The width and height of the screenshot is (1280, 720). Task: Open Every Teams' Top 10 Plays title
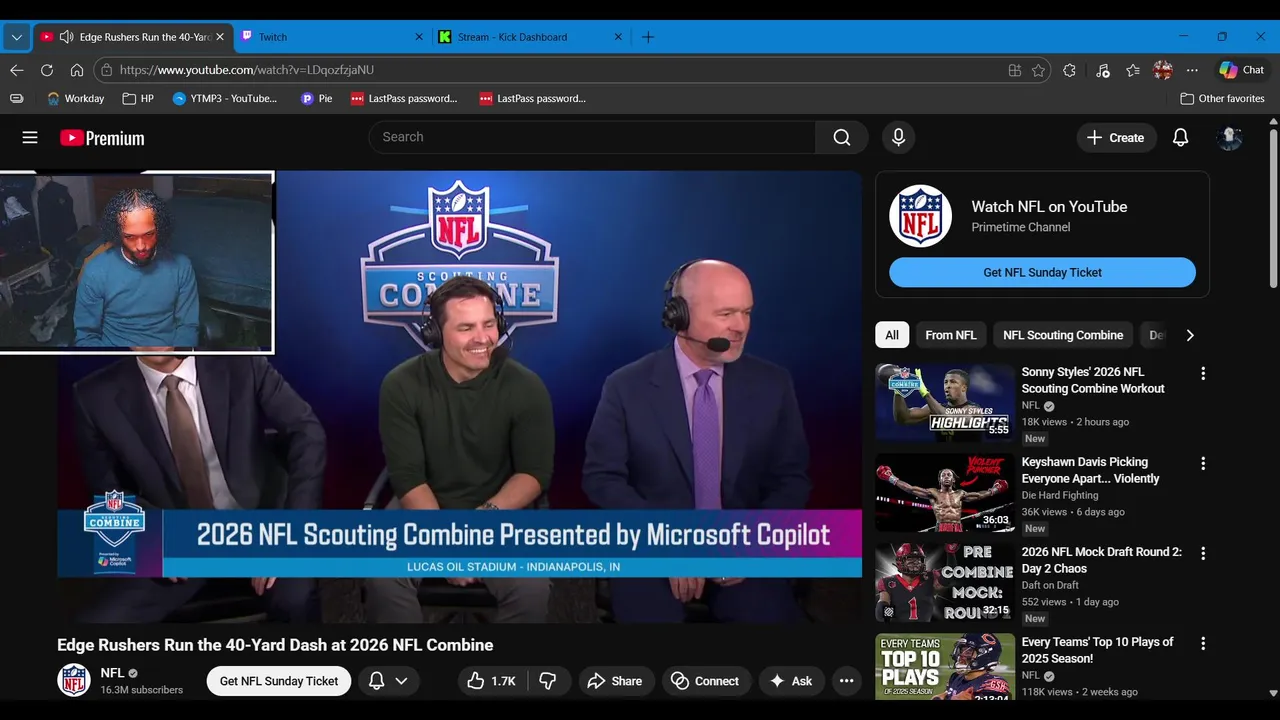[x=1097, y=650]
